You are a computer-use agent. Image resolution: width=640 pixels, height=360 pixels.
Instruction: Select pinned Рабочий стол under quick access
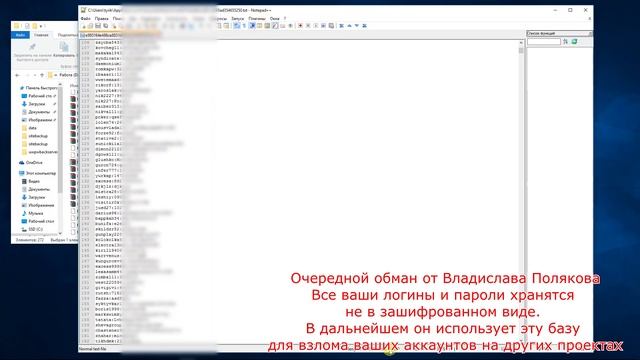[38, 96]
